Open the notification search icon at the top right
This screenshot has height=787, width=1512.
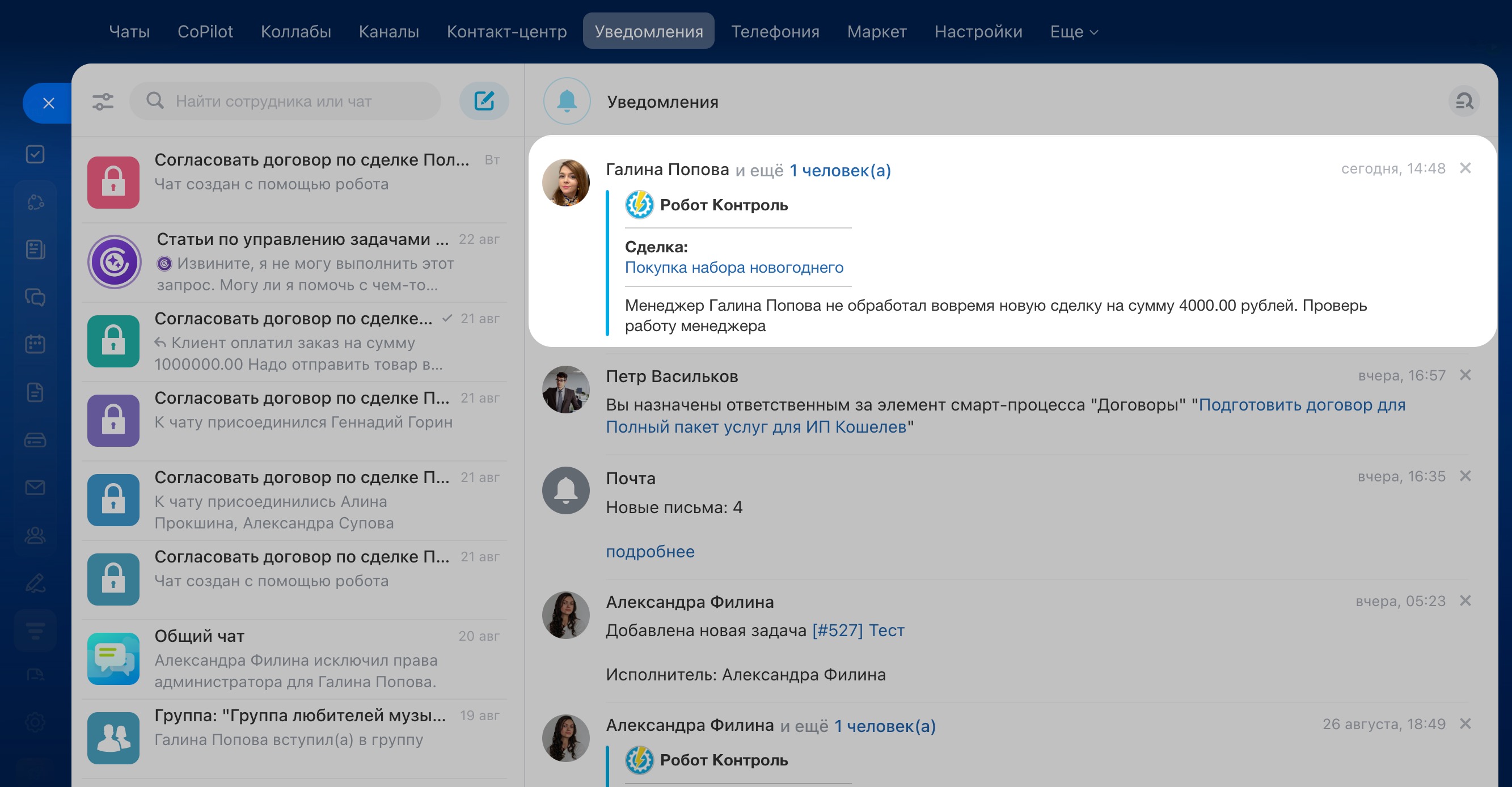1464,101
